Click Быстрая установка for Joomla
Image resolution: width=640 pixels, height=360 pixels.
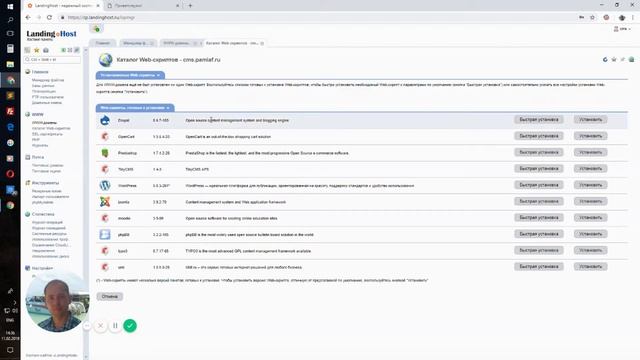539,201
